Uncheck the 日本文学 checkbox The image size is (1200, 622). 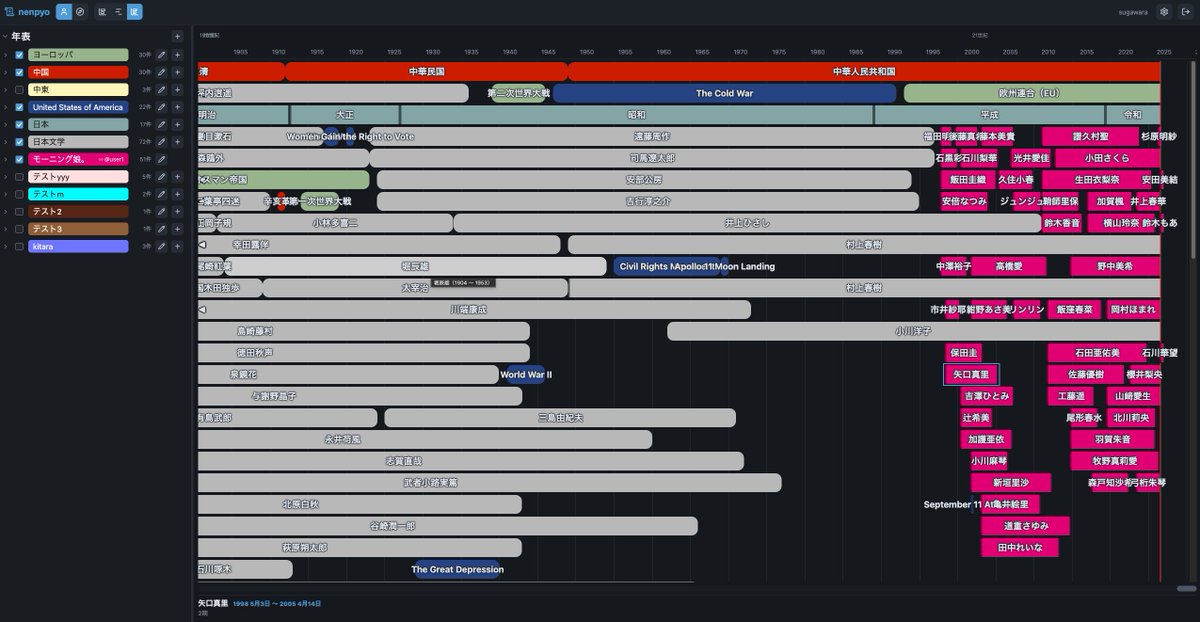[19, 142]
